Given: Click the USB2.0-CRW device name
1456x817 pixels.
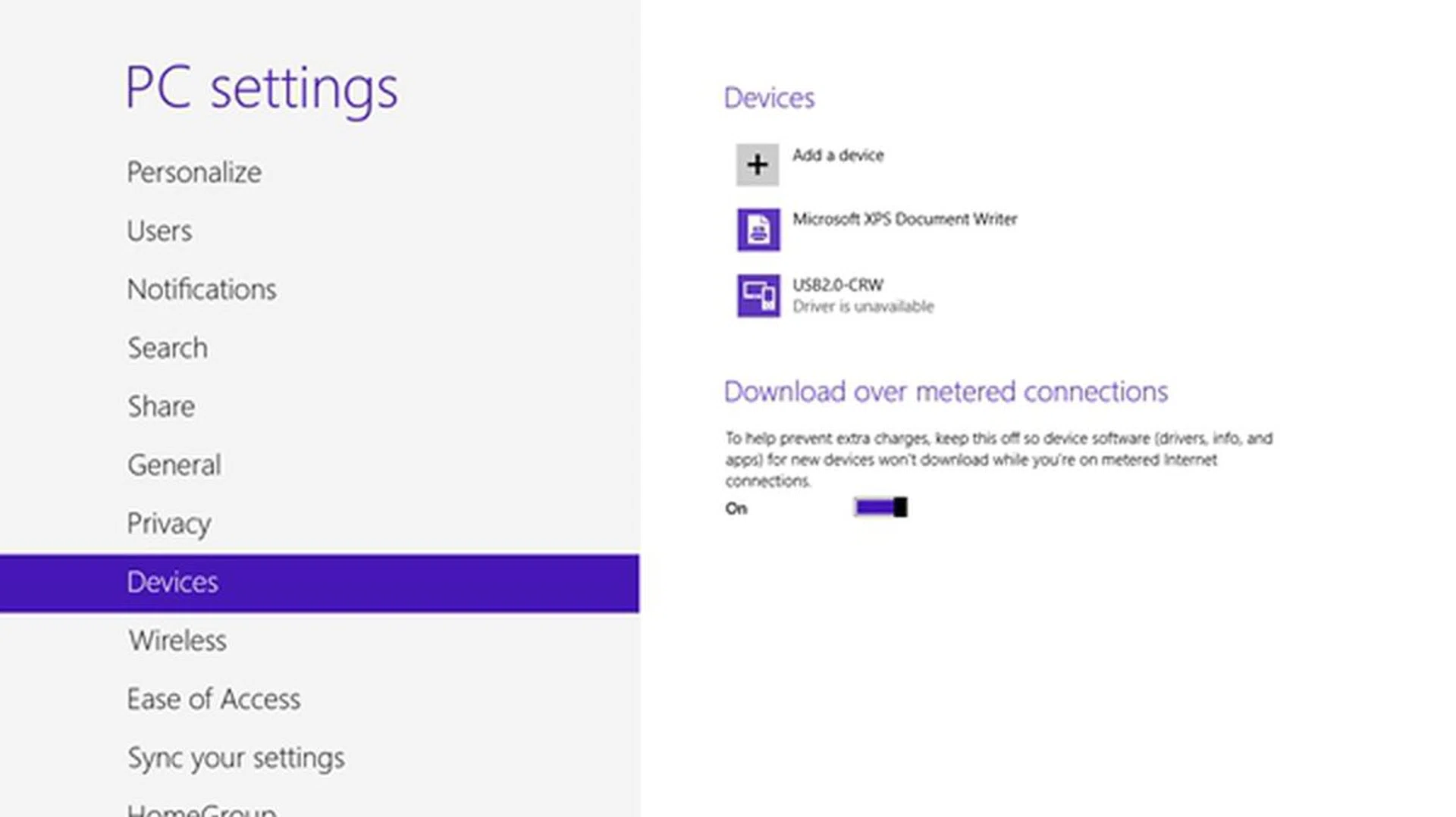Looking at the screenshot, I should pyautogui.click(x=838, y=285).
